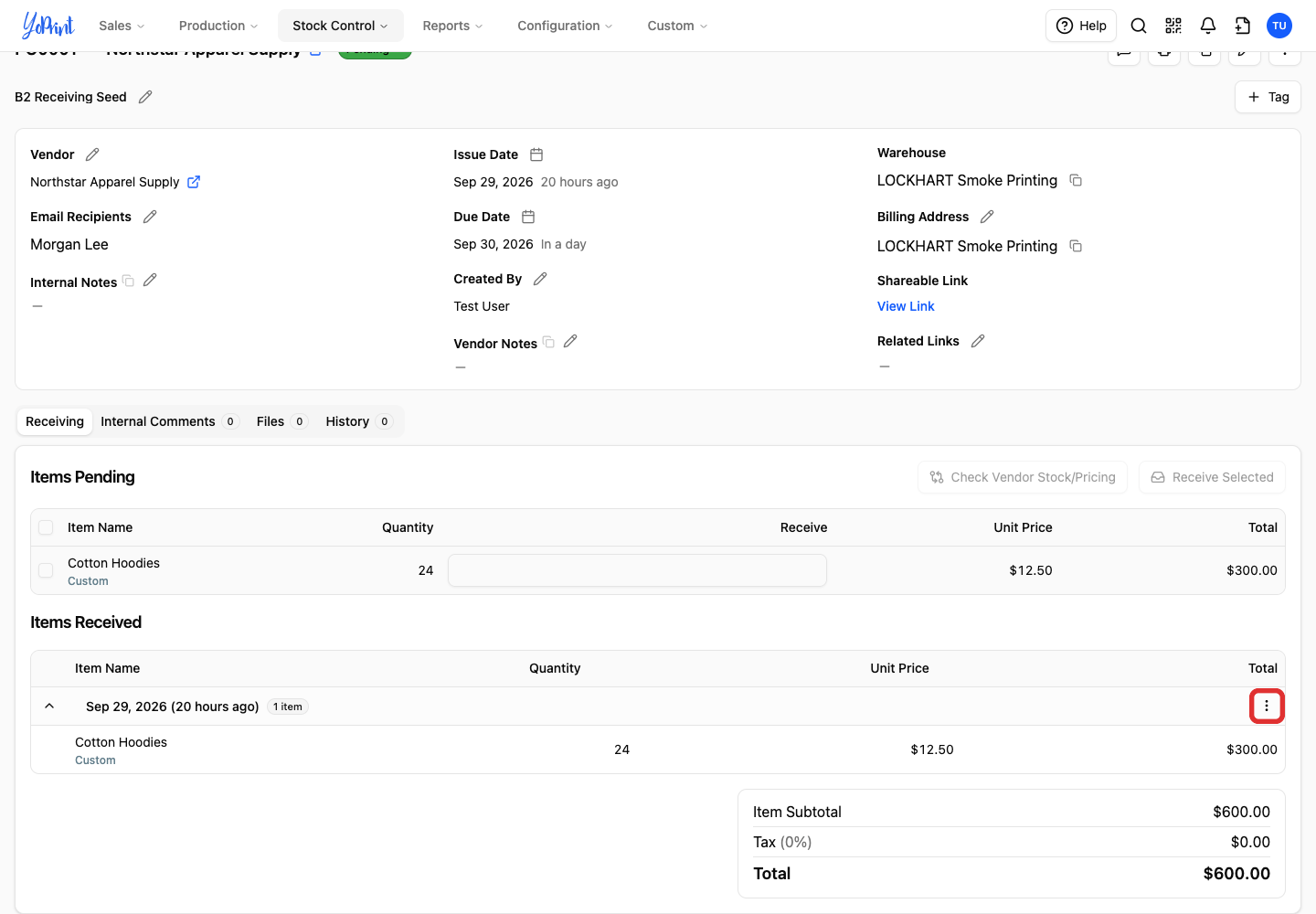
Task: Open the History tab
Action: 358,421
